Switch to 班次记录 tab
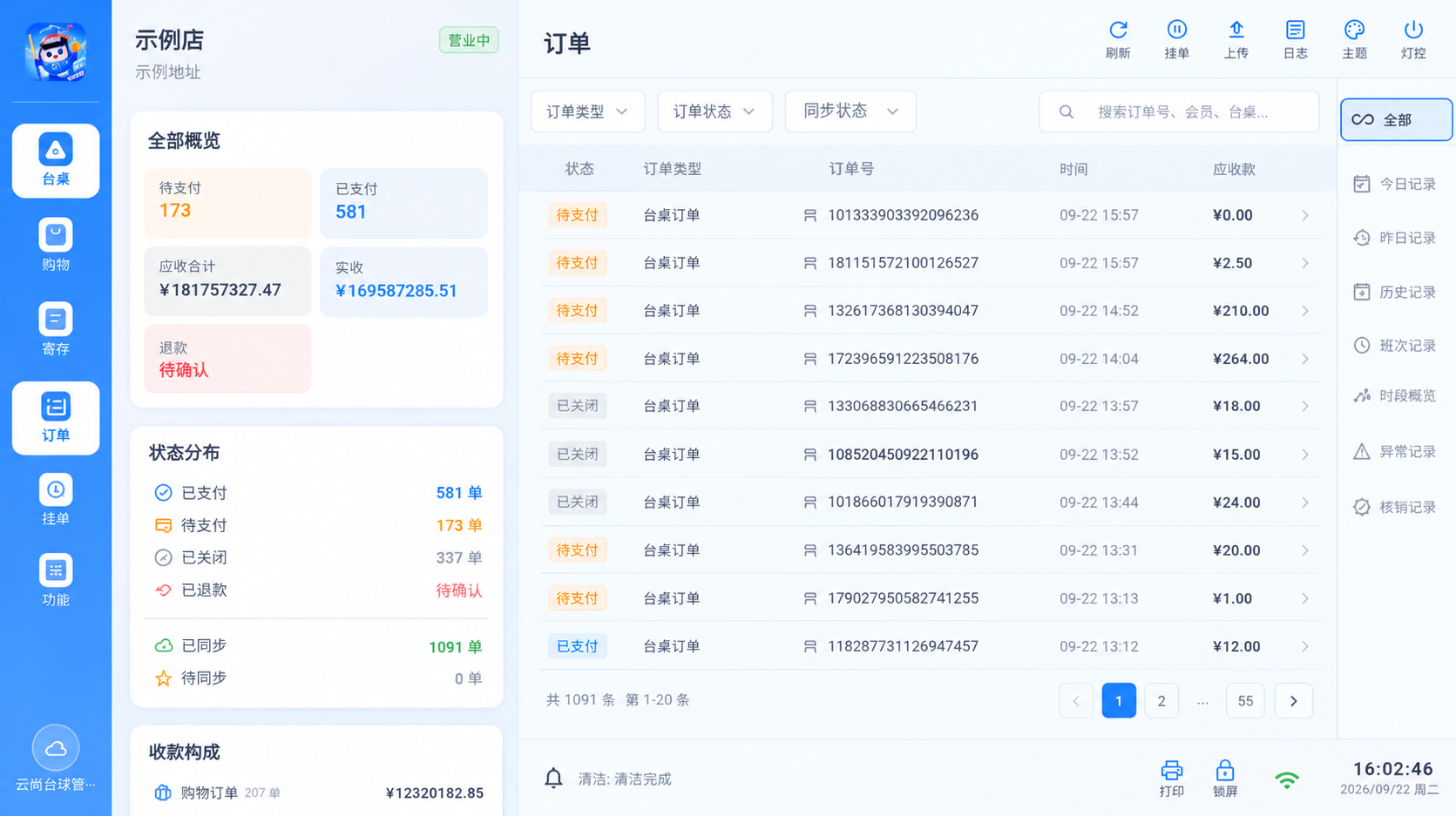This screenshot has height=816, width=1456. [1395, 346]
